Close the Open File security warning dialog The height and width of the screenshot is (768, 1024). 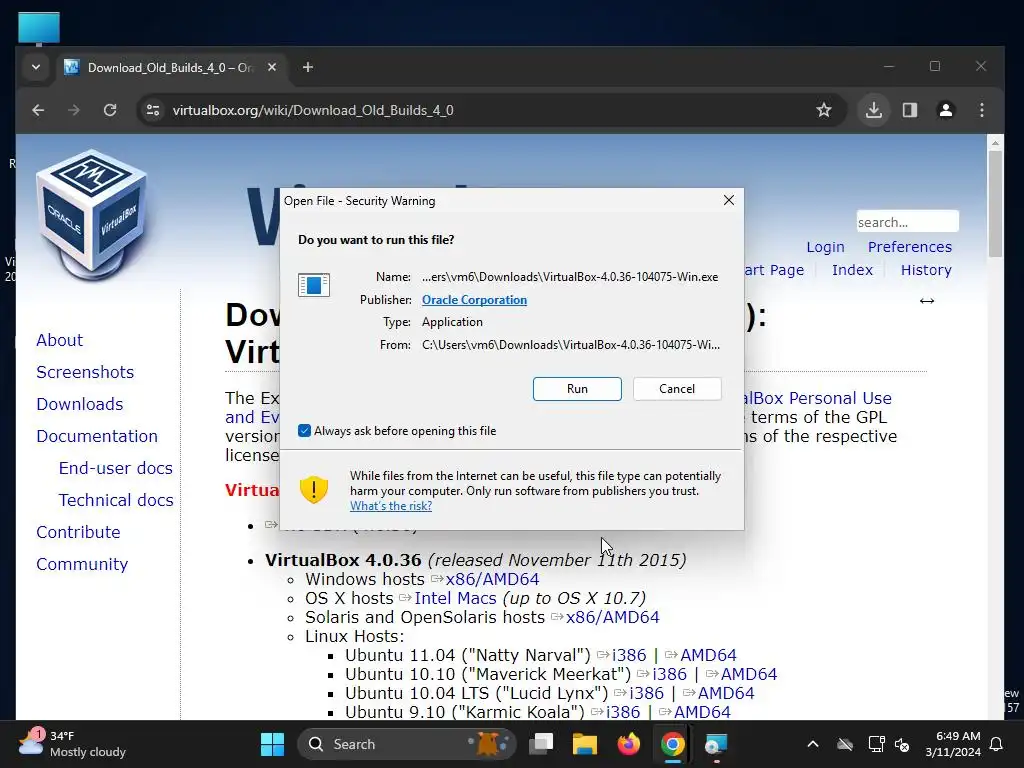click(729, 200)
